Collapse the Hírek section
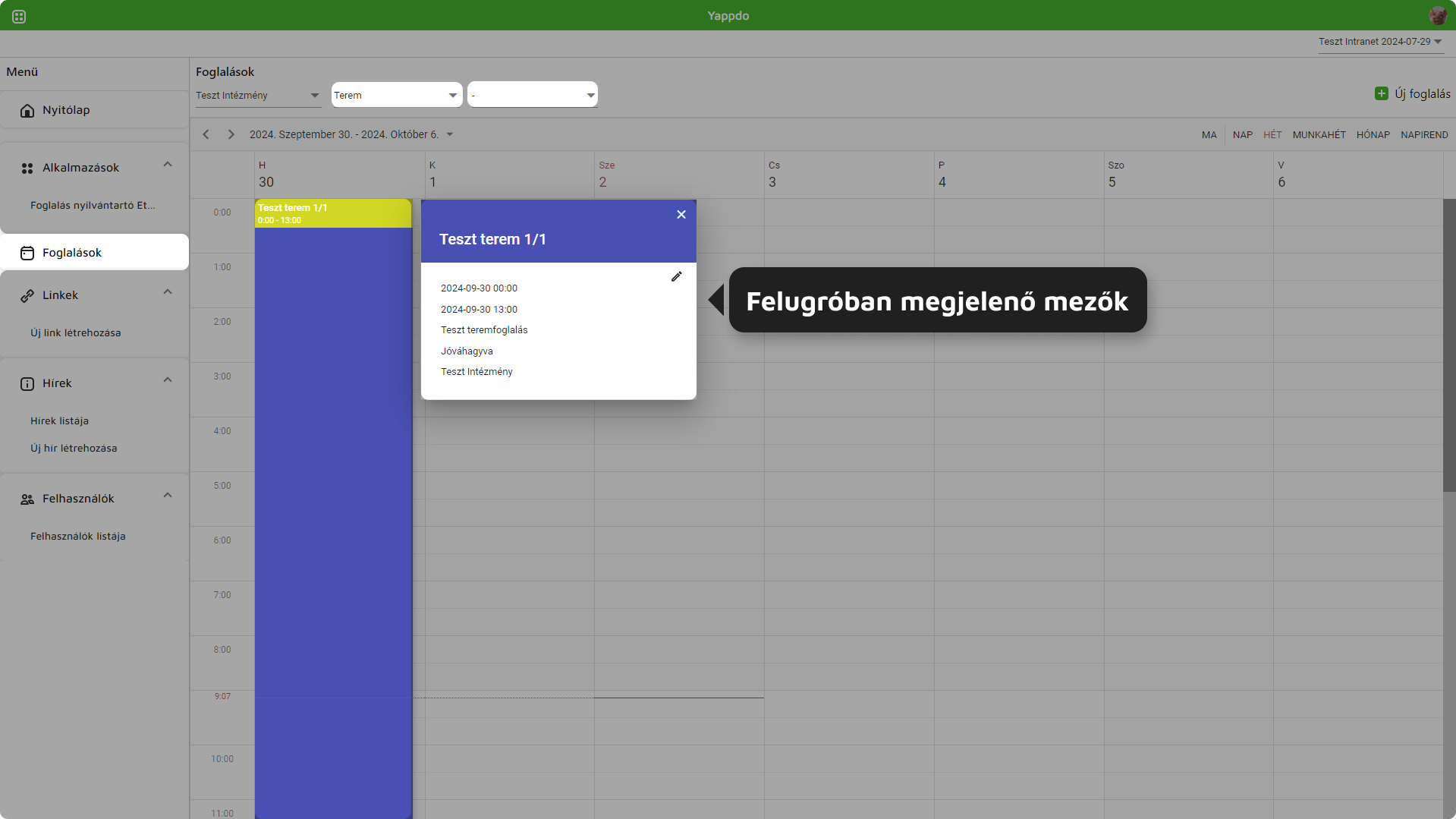This screenshot has width=1456, height=819. point(168,380)
